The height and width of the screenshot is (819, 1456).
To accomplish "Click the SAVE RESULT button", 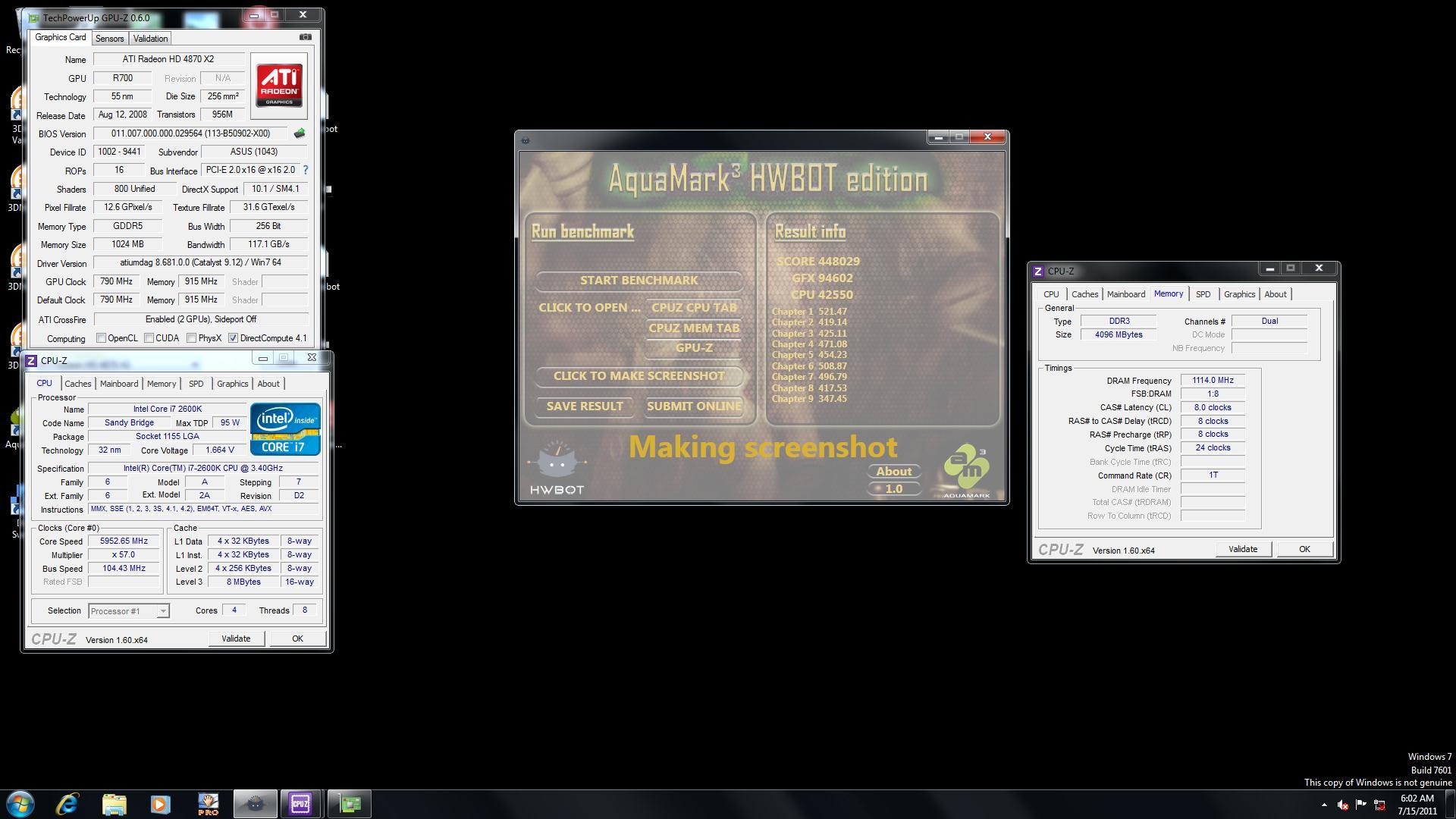I will [585, 406].
